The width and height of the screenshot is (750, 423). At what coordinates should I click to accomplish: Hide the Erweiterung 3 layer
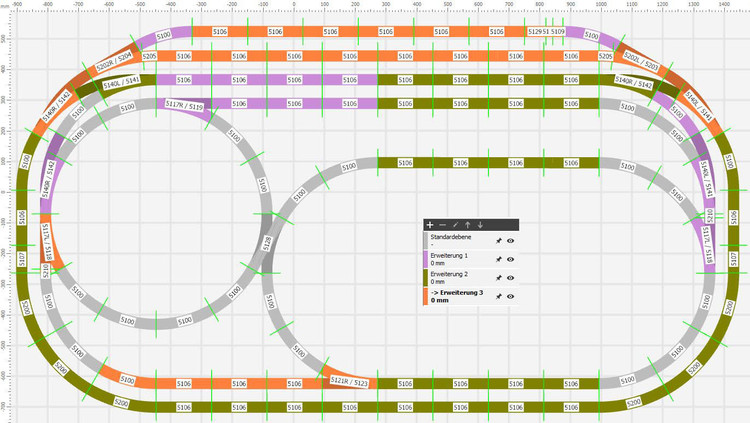510,297
